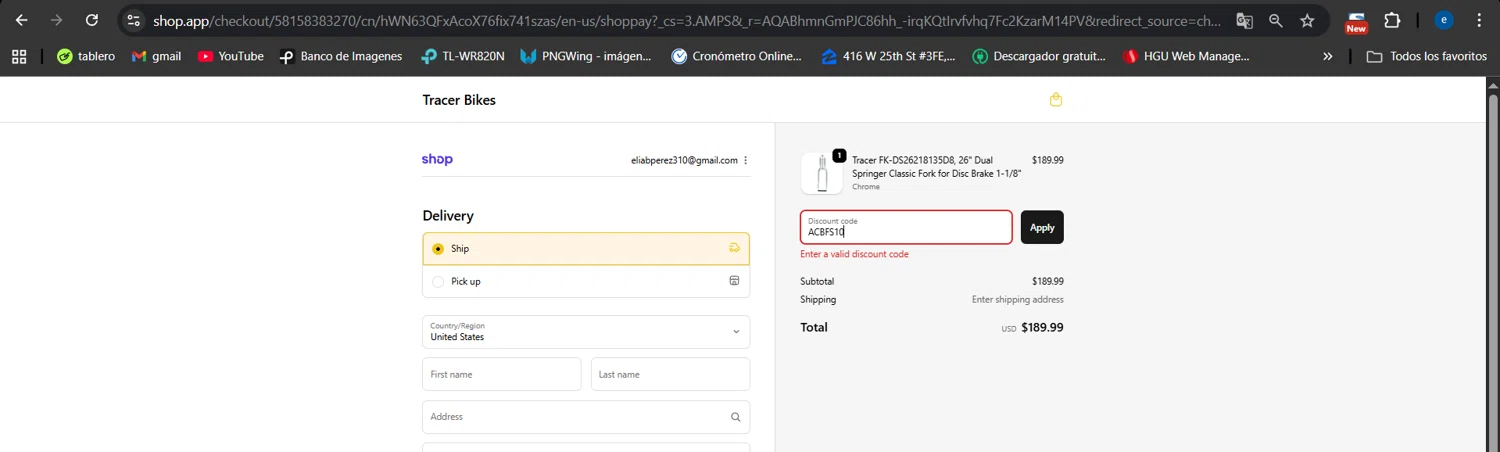Open Banco de Imagenes bookmark
The height and width of the screenshot is (452, 1500).
pyautogui.click(x=340, y=57)
